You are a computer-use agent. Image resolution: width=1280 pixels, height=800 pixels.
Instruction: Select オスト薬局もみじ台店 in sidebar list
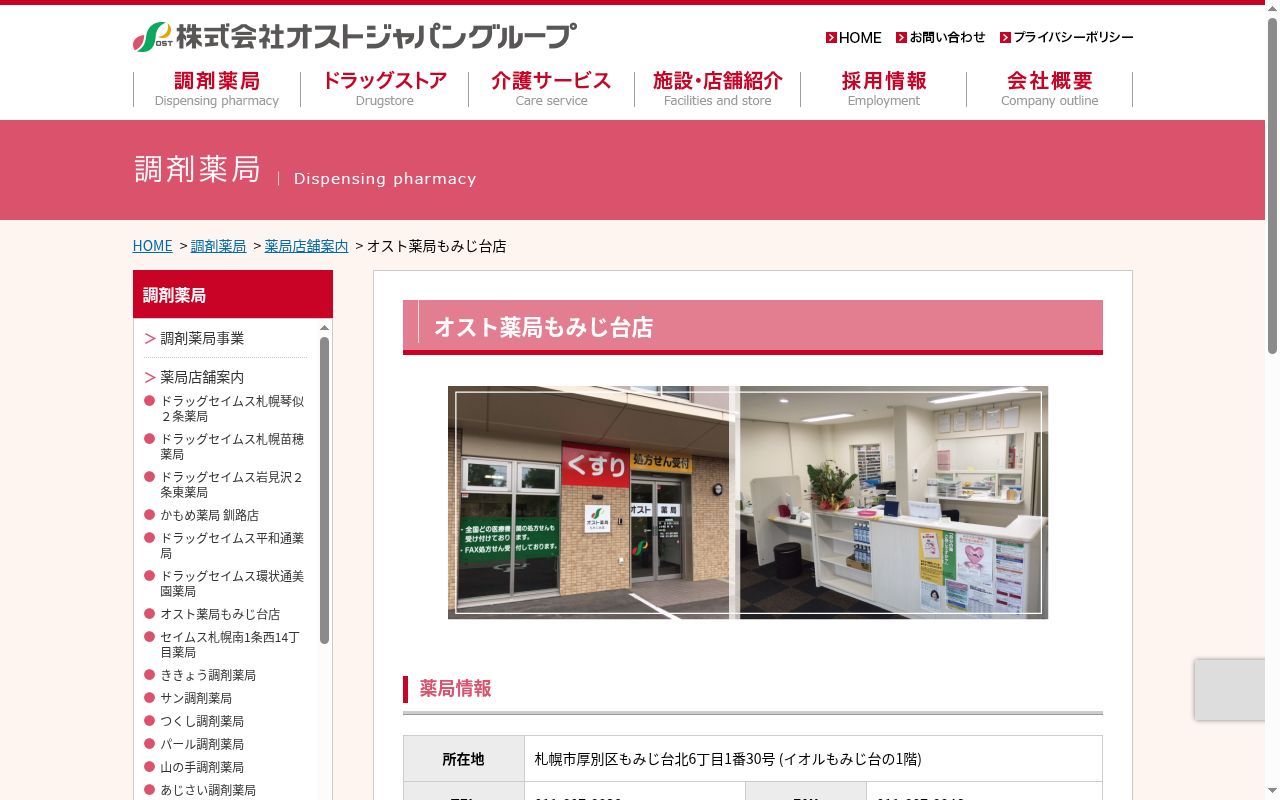pos(220,614)
